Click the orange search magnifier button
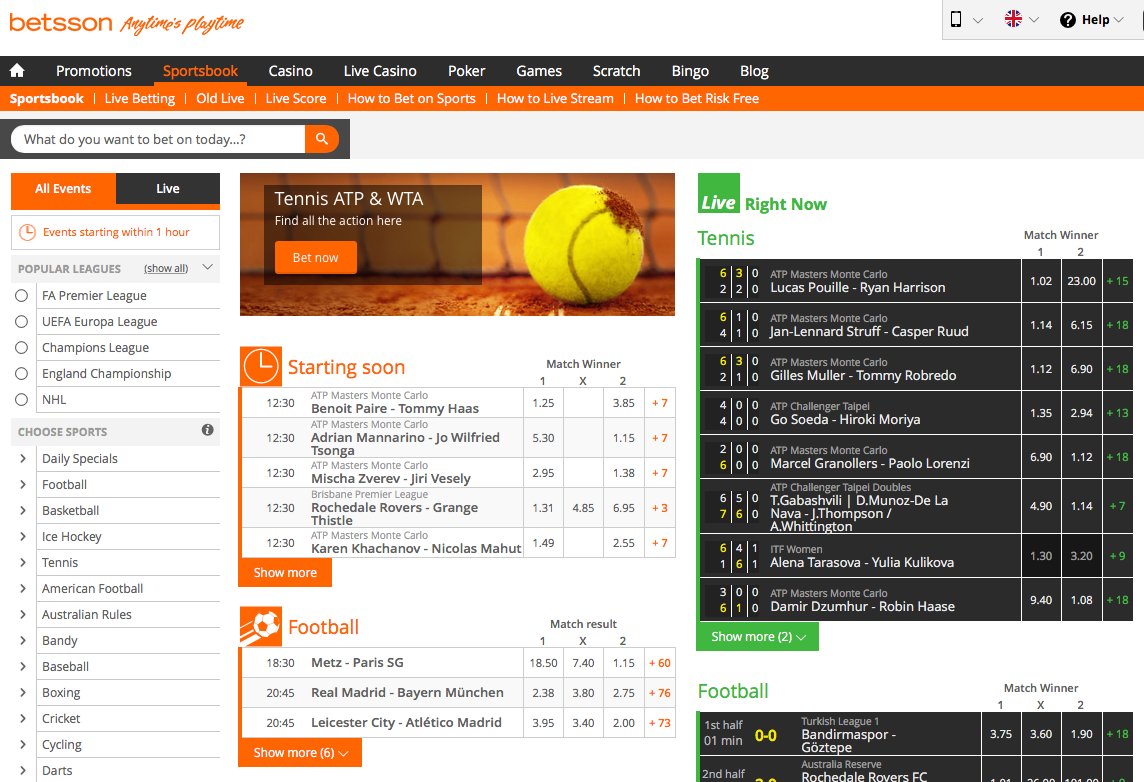Image resolution: width=1144 pixels, height=782 pixels. (x=322, y=139)
